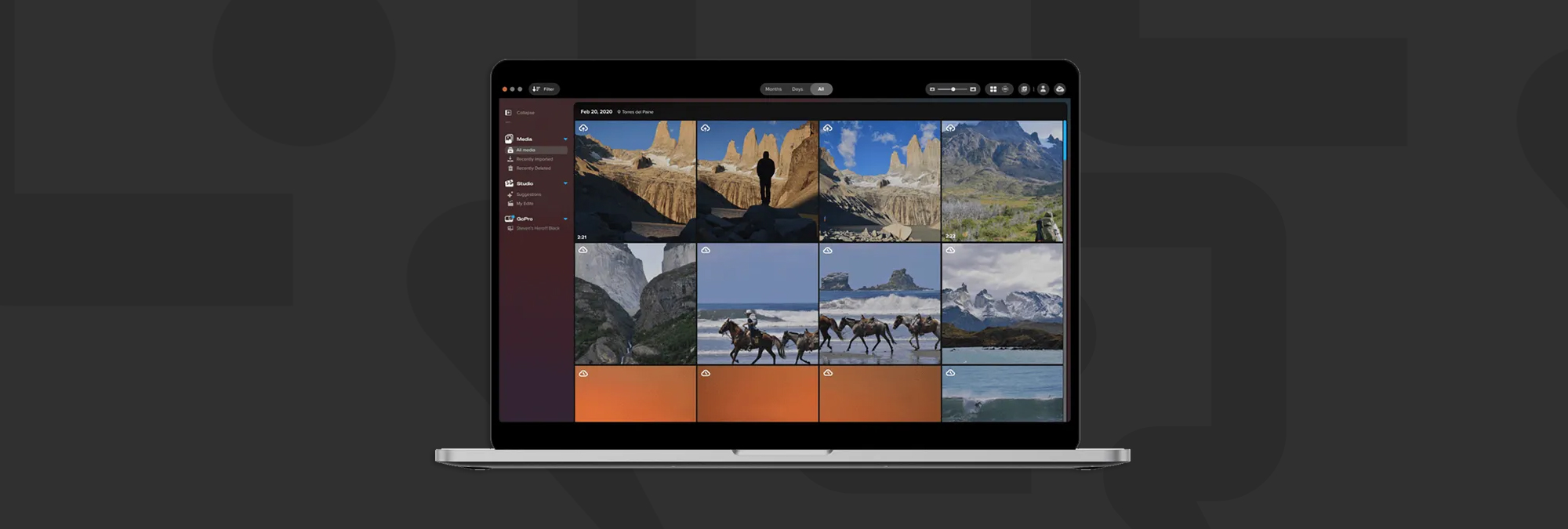
Task: Collapse the Studio section arrow
Action: [x=565, y=183]
